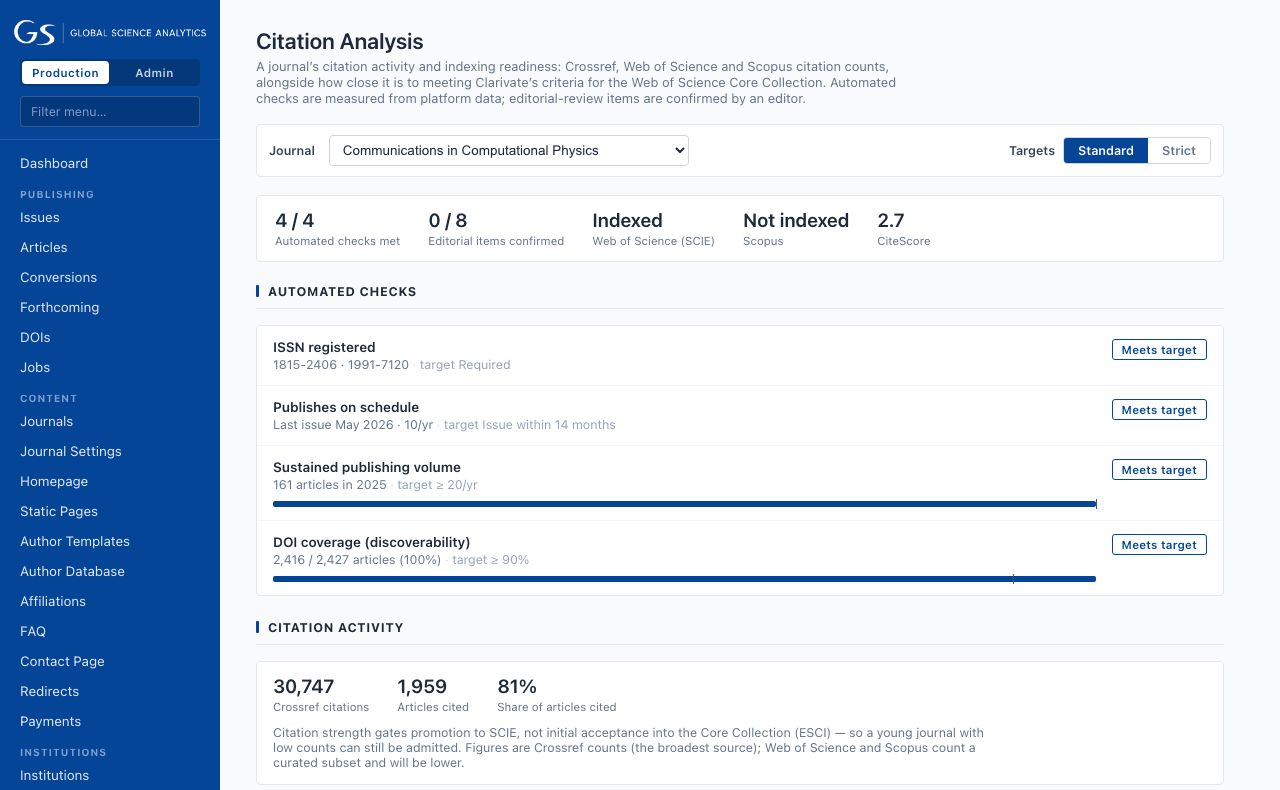Click Meets target badge for Sustained publishing volume
This screenshot has height=790, width=1280.
pyautogui.click(x=1159, y=470)
